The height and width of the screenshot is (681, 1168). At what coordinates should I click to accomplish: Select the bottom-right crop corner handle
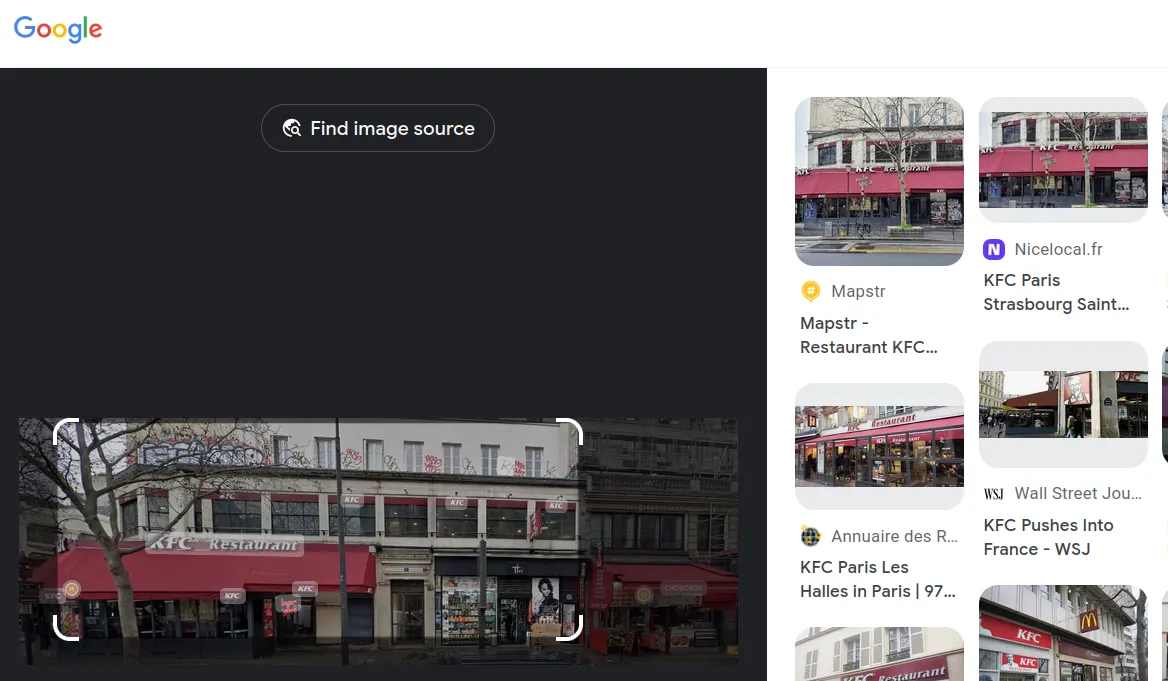(573, 630)
